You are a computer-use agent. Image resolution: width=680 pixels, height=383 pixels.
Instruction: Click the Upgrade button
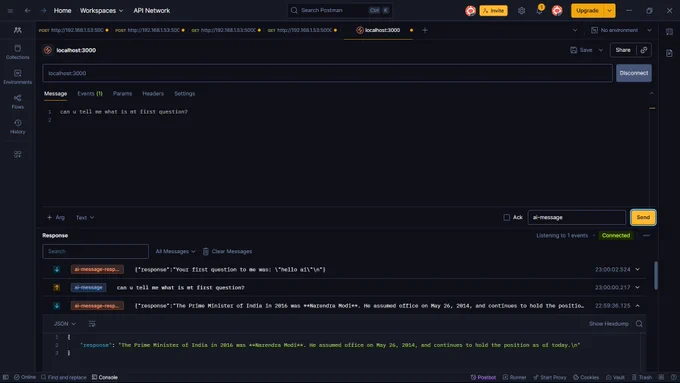pos(587,10)
